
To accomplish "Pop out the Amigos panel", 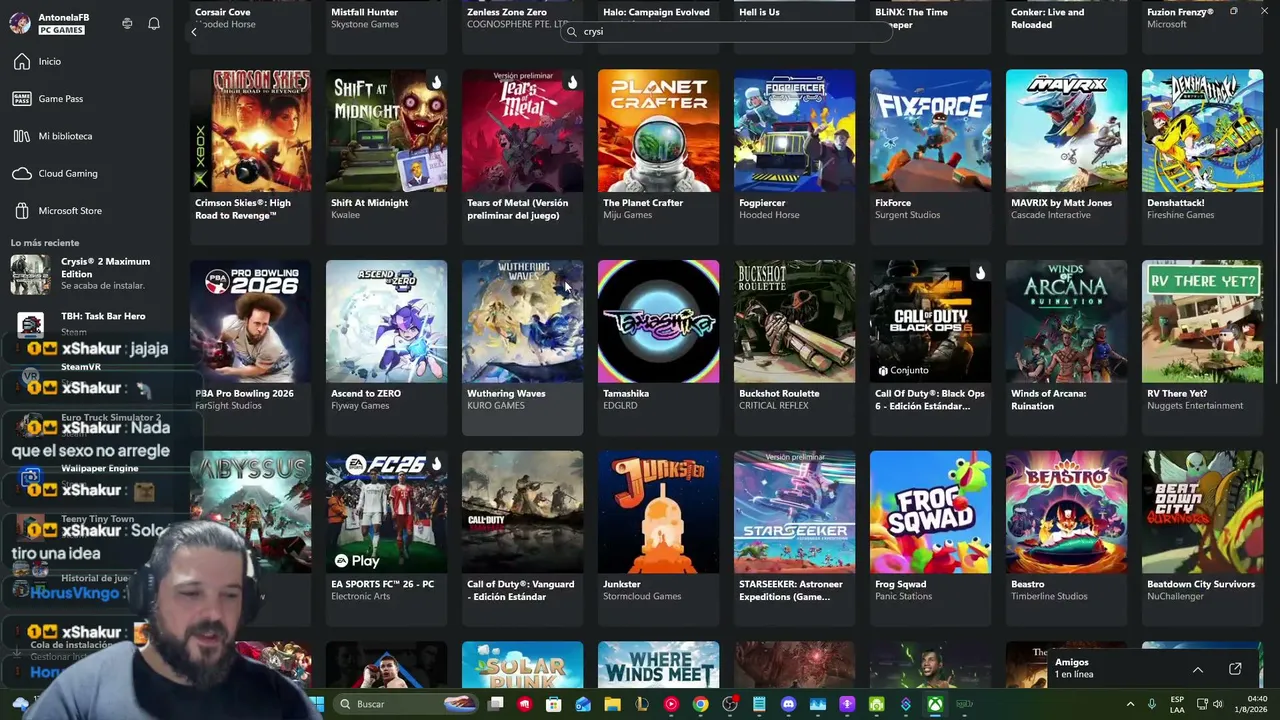I will [1235, 669].
